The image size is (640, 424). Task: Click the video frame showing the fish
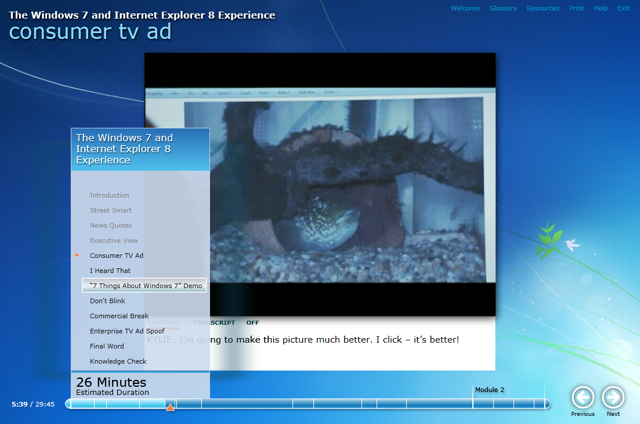(320, 184)
